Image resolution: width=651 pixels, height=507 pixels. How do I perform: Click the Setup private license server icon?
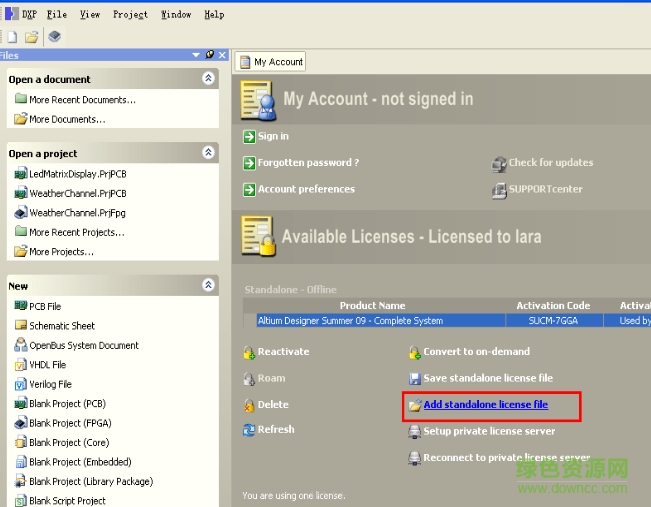(415, 432)
